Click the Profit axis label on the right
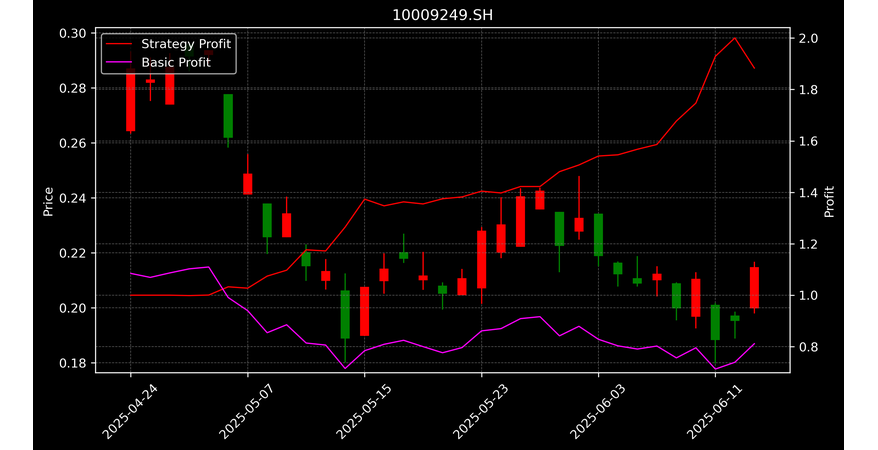The width and height of the screenshot is (878, 450). (x=829, y=201)
